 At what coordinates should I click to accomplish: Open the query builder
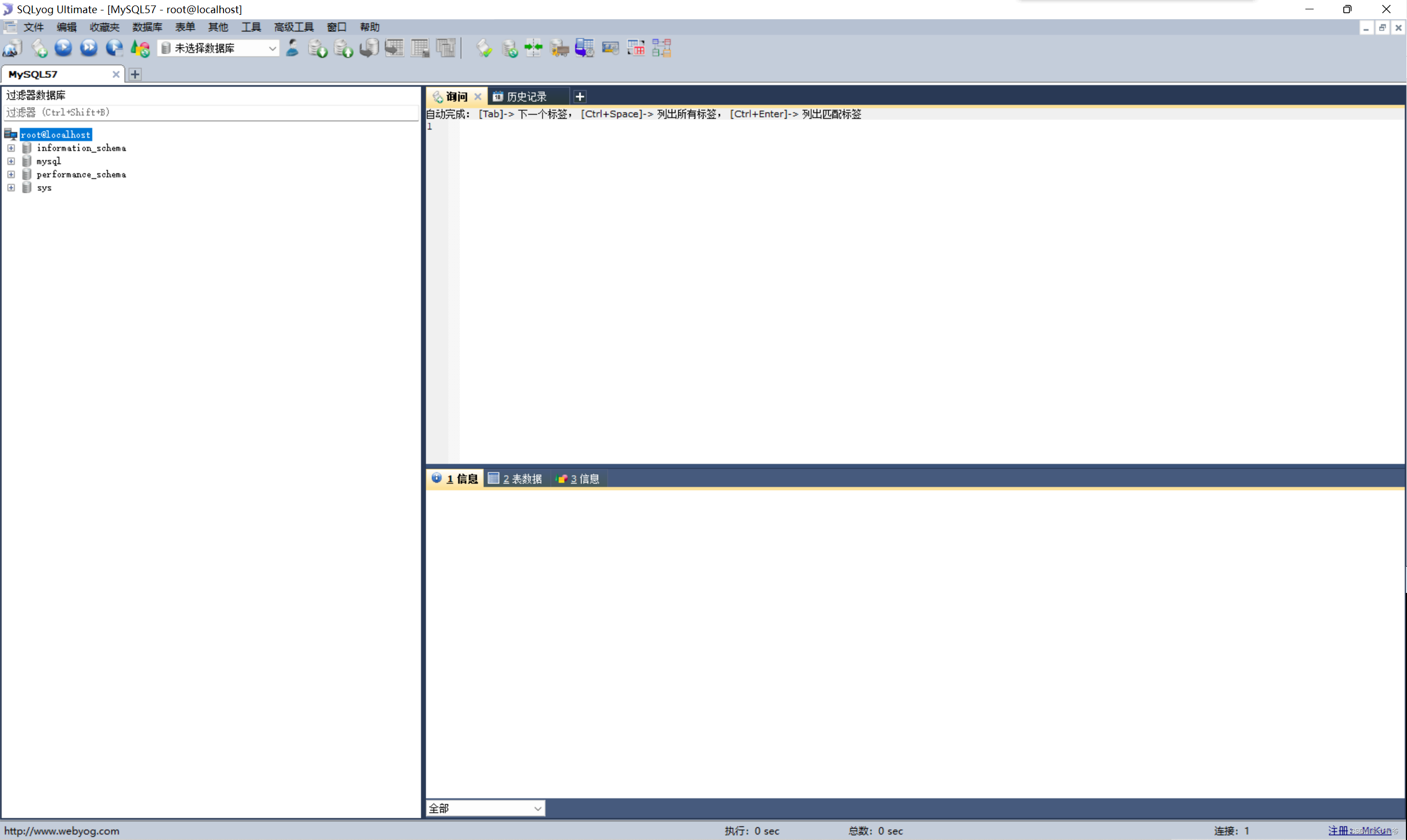(635, 48)
